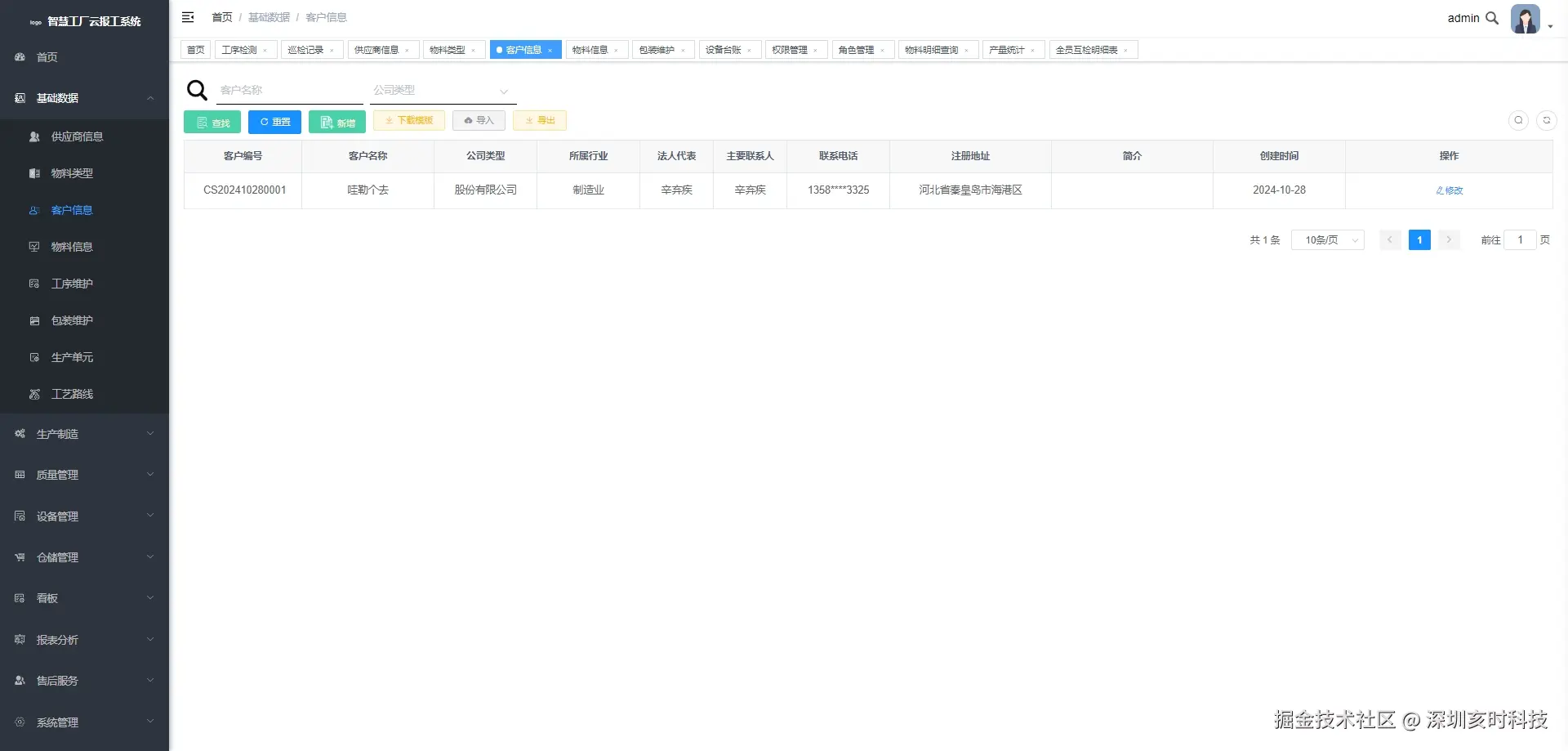This screenshot has height=751, width=1568.
Task: Expand the 生产制造 sidebar menu chevron
Action: click(150, 434)
